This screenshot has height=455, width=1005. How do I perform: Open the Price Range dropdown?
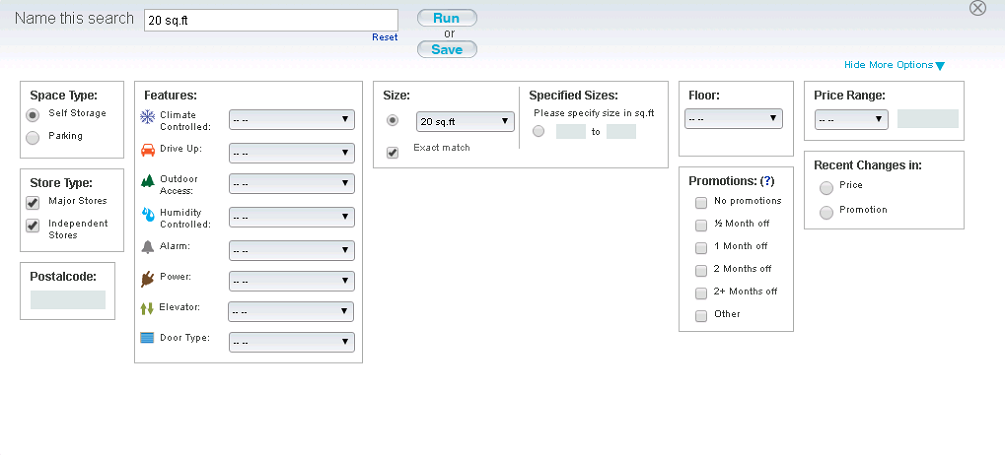click(x=851, y=119)
